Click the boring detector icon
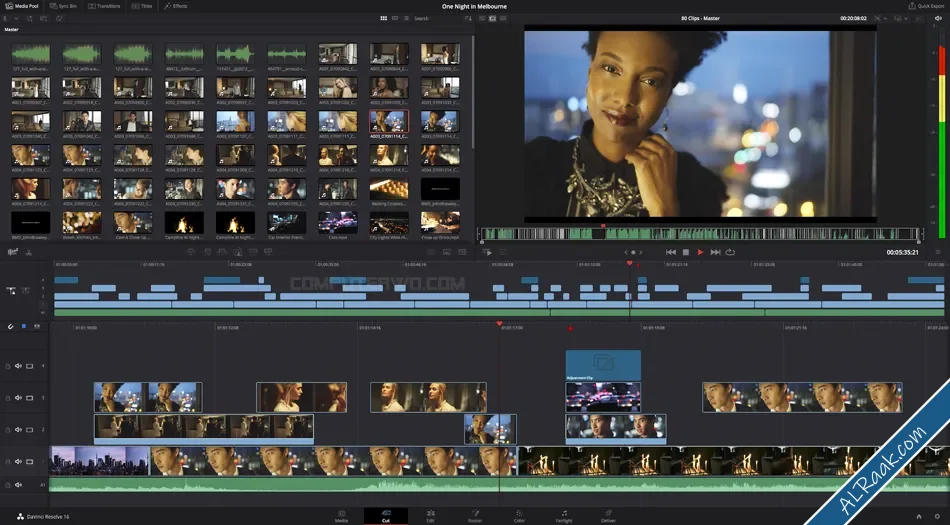The height and width of the screenshot is (525, 950). (12, 252)
